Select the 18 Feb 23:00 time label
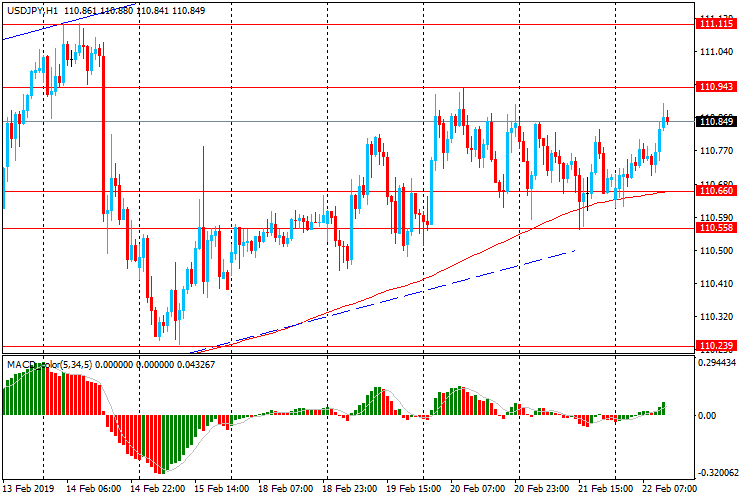Viewport: 740px width, 500px height. point(351,490)
